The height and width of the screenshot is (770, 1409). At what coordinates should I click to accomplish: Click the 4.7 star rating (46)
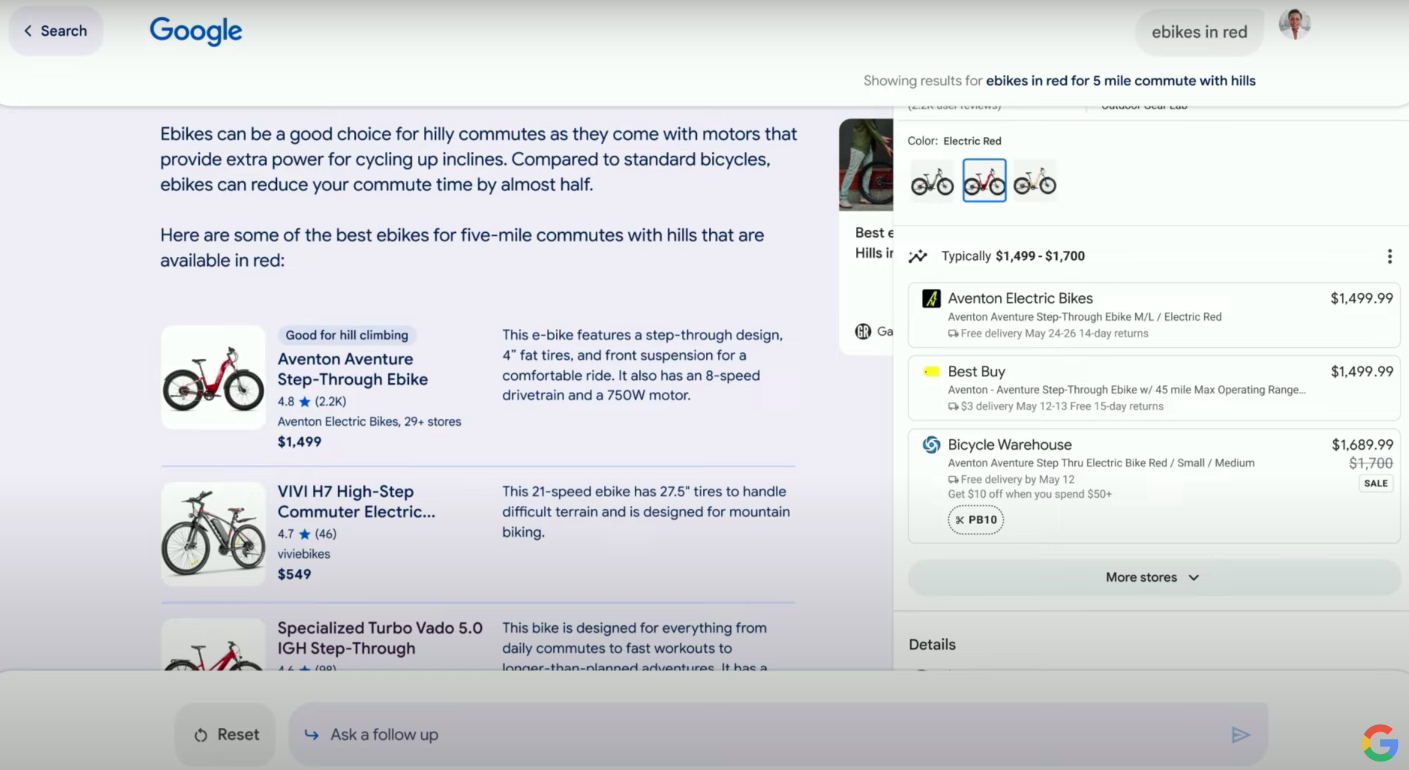point(307,534)
